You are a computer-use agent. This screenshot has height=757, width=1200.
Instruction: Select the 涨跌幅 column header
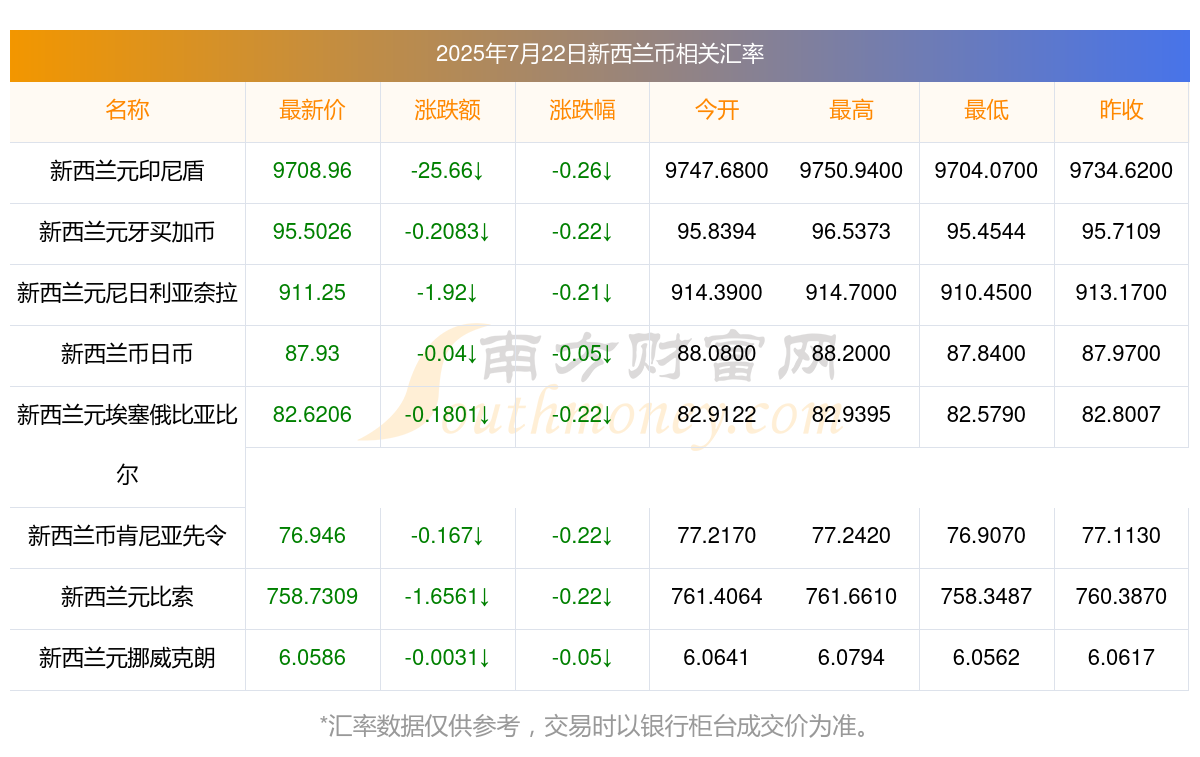(582, 110)
